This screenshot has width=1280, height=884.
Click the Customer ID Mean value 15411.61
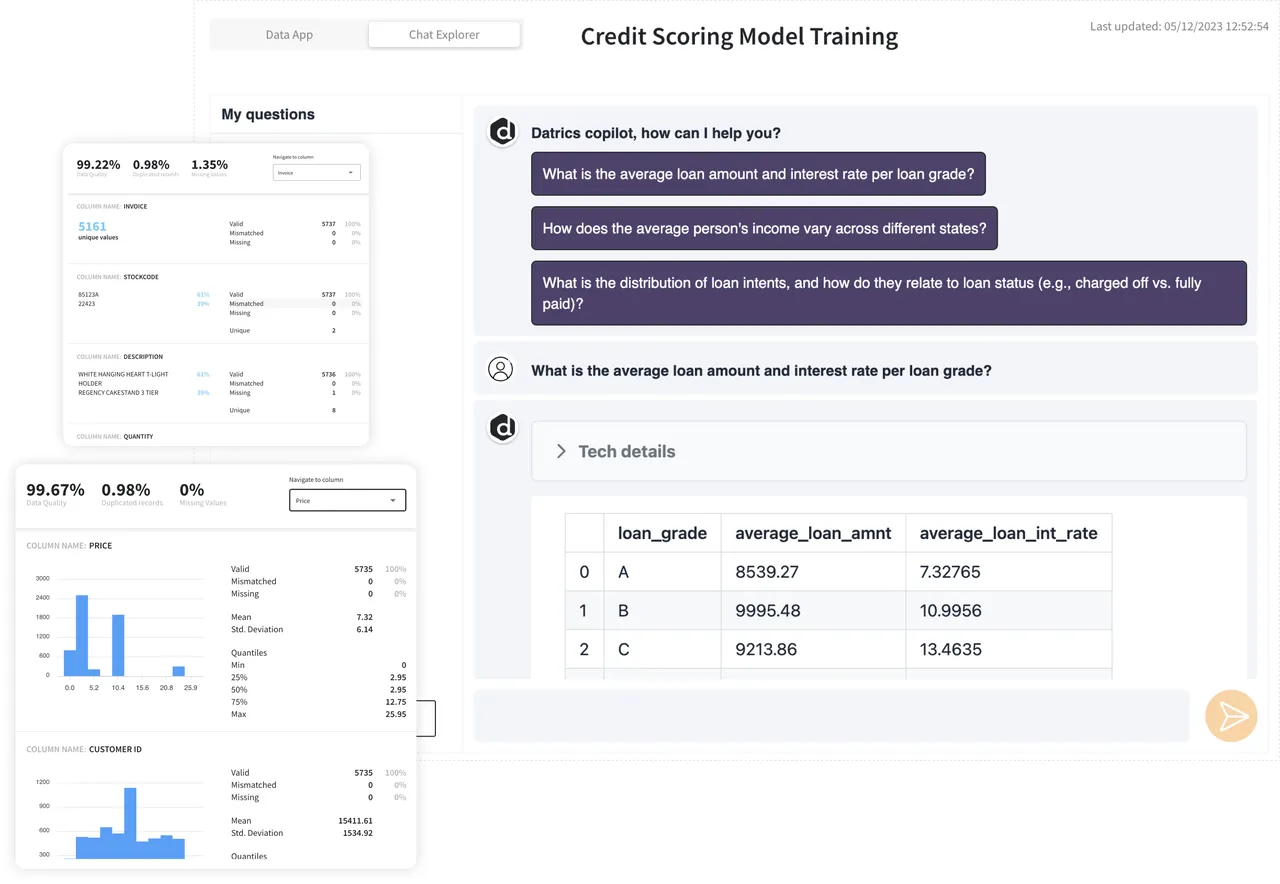(355, 821)
